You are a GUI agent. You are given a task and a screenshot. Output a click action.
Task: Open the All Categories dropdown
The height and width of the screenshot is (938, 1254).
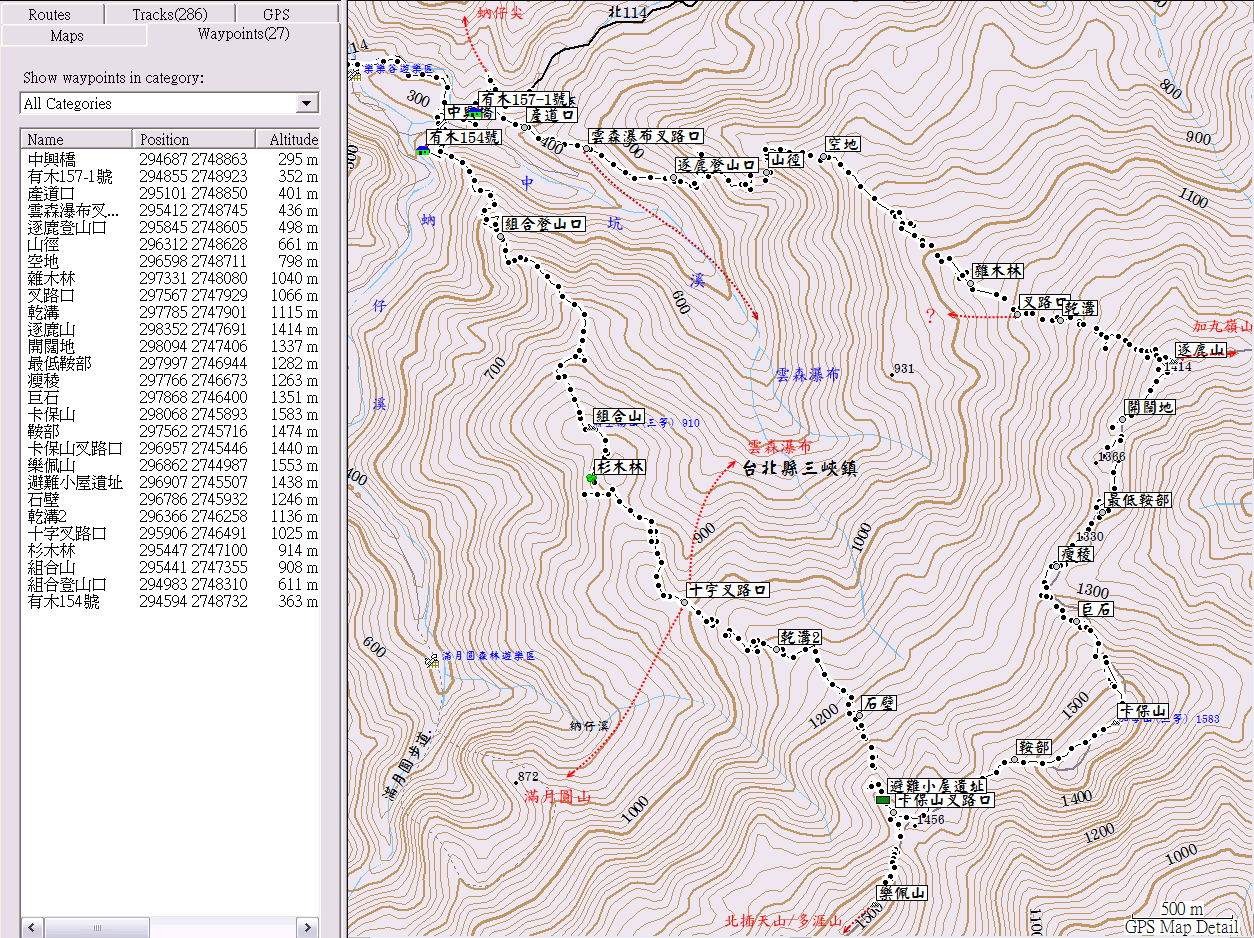click(x=307, y=103)
